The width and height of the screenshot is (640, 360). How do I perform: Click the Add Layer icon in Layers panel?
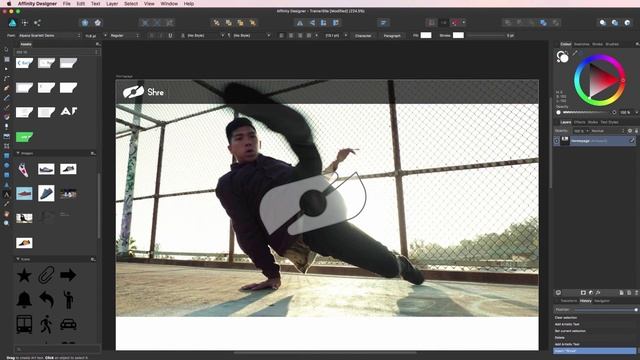[x=621, y=293]
